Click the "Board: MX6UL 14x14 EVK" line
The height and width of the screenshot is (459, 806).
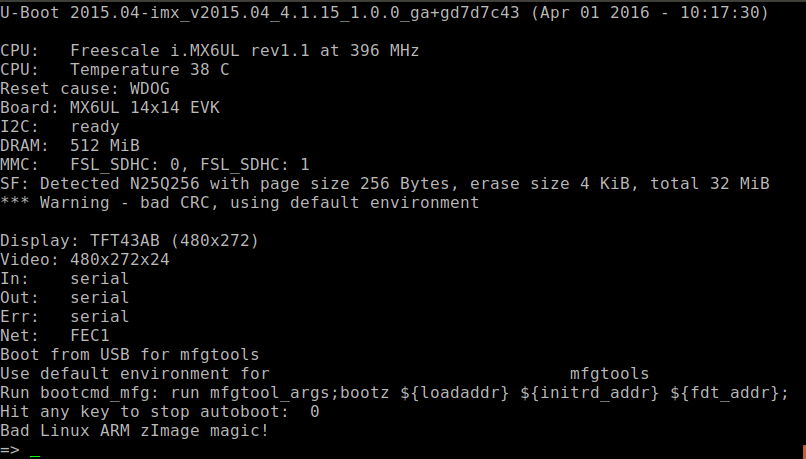(x=110, y=107)
